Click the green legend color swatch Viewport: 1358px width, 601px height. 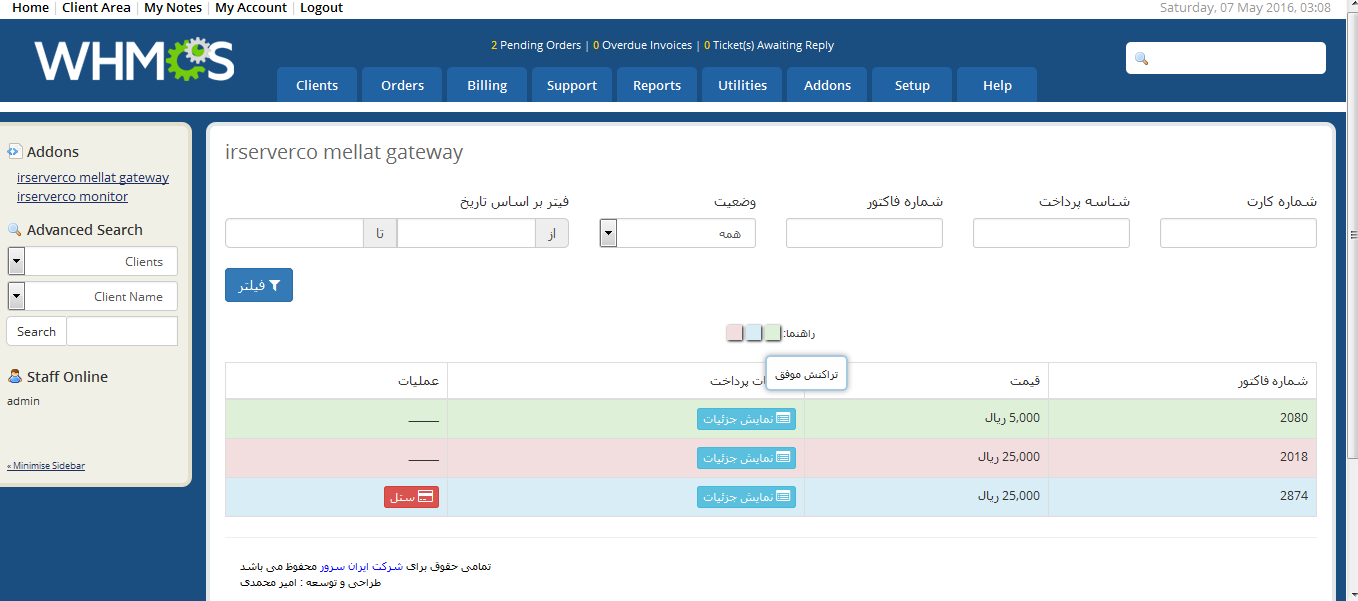[x=772, y=333]
